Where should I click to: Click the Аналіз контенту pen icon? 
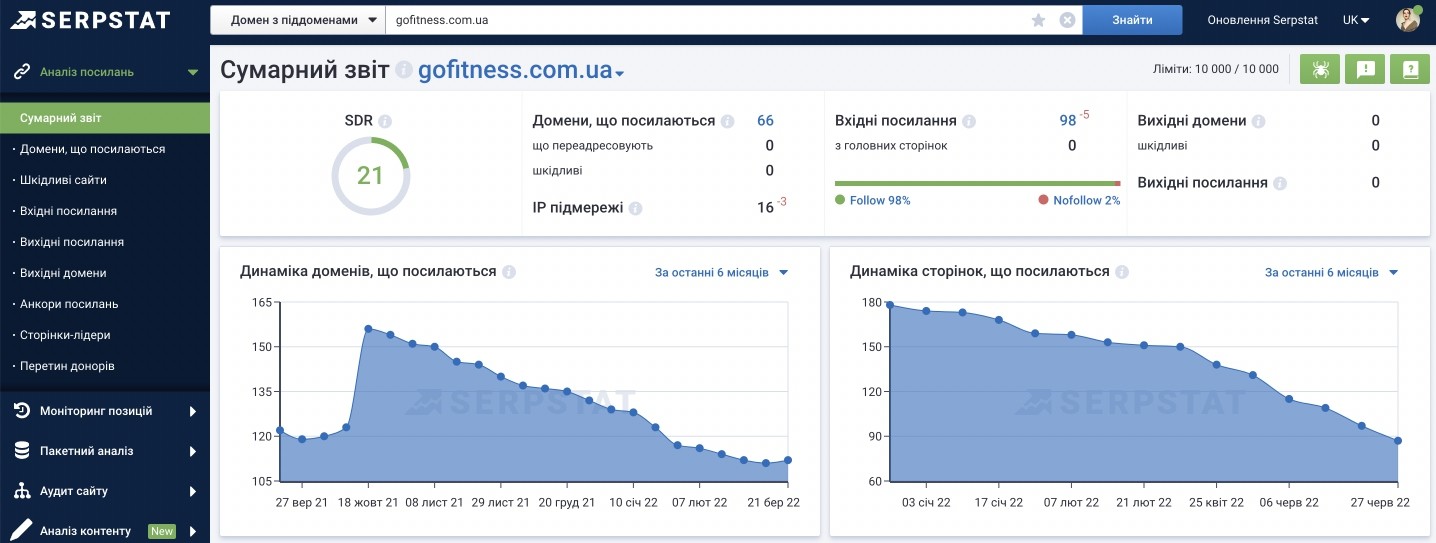tap(21, 531)
